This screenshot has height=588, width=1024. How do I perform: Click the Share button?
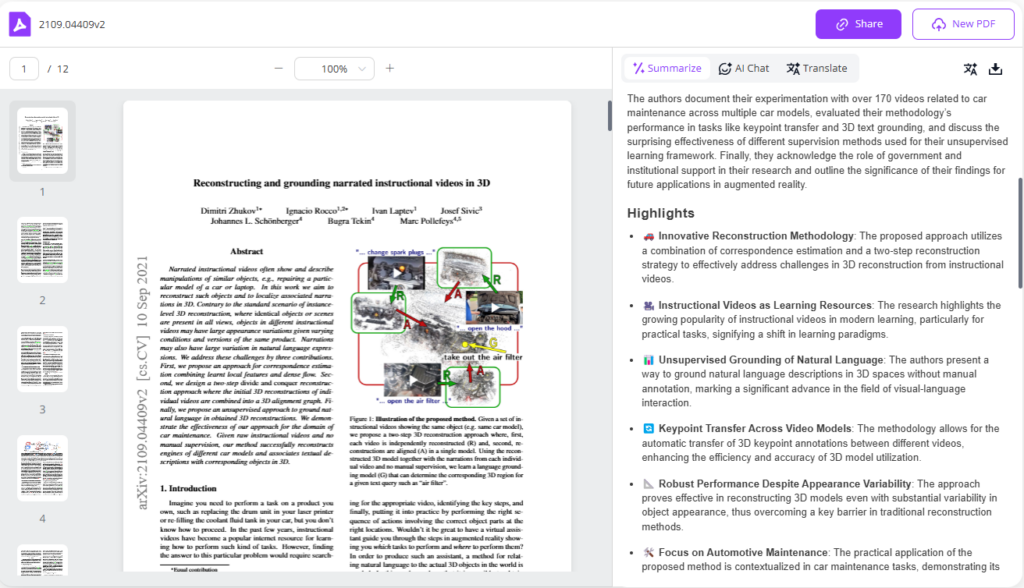point(858,24)
